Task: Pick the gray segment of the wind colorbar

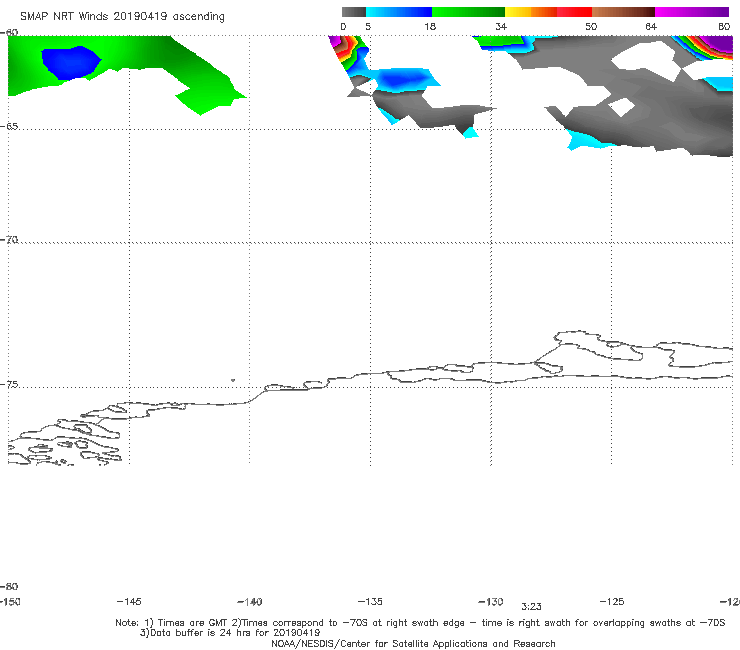Action: 353,12
